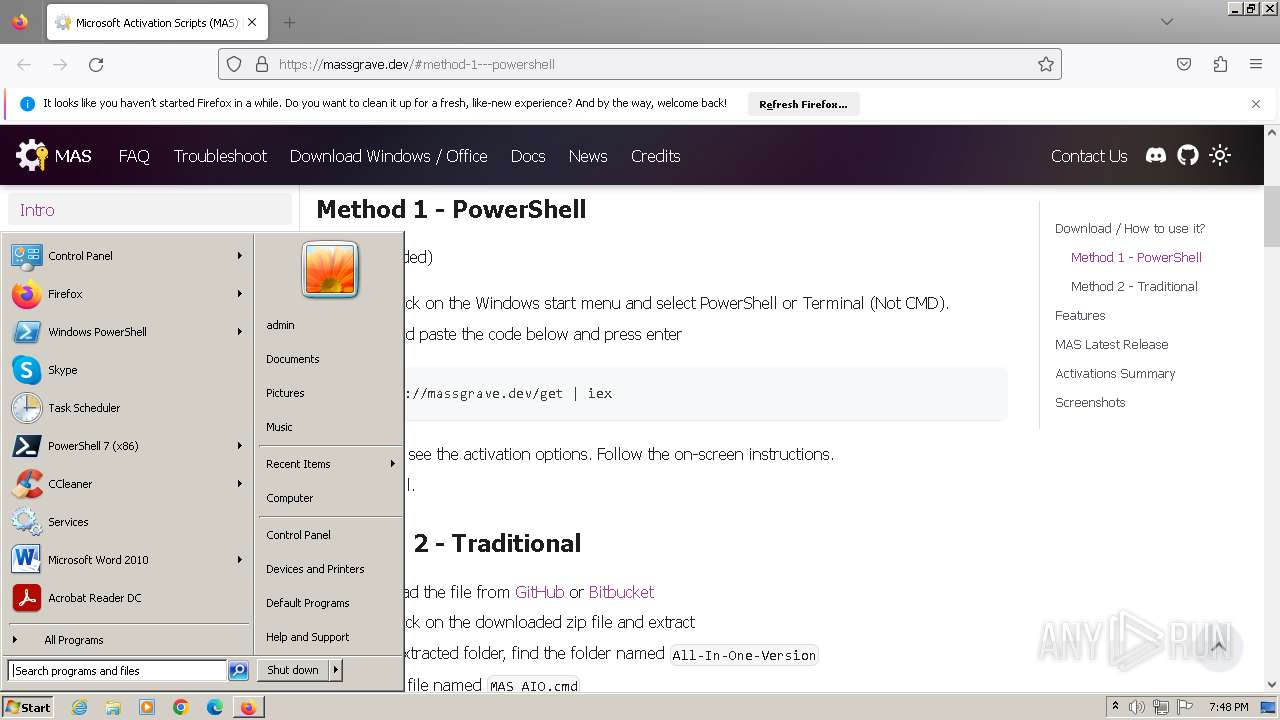Open Firefox application menu
1280x720 pixels.
(x=1256, y=64)
